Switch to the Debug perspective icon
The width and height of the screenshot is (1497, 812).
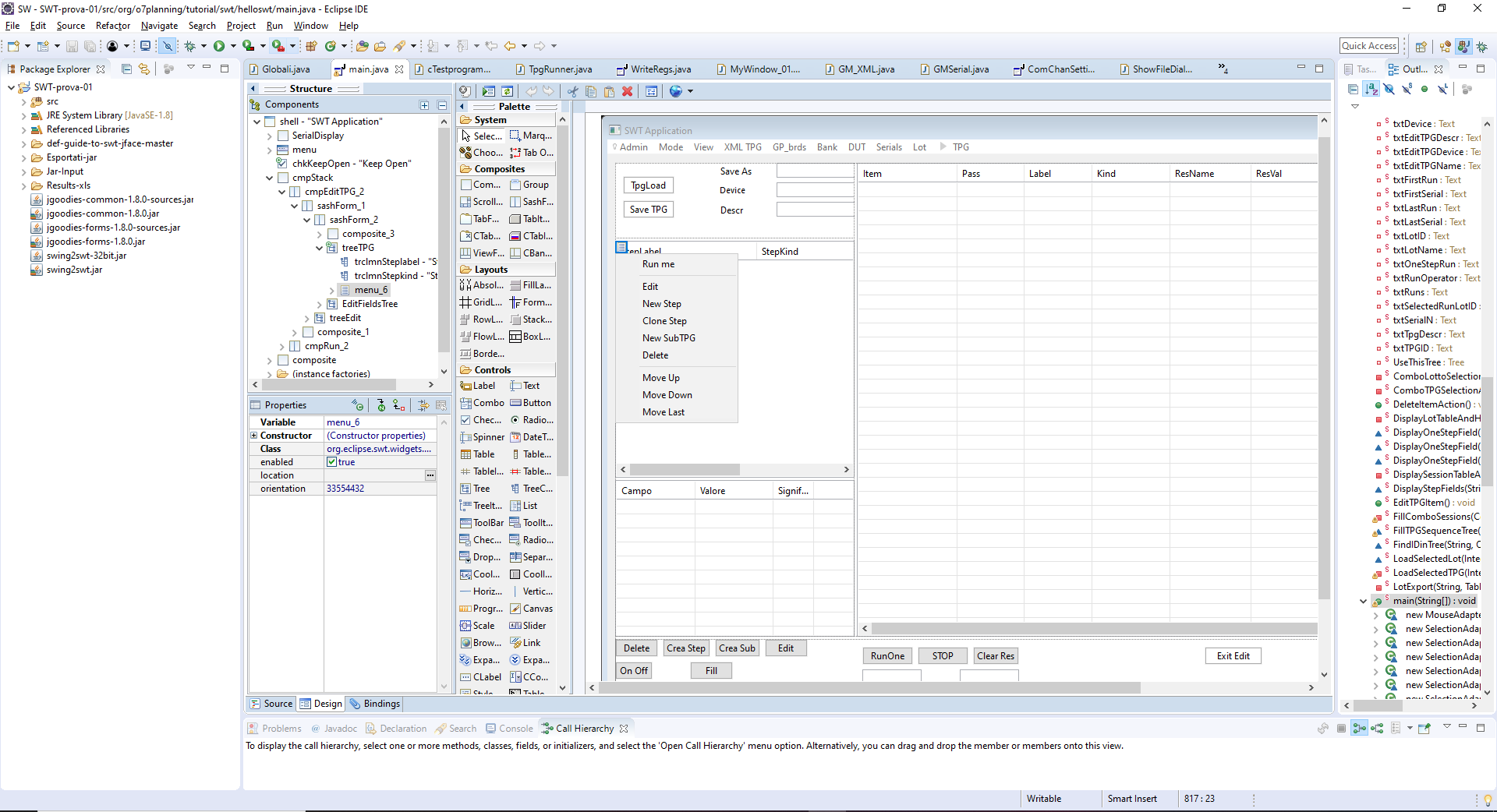[1481, 47]
